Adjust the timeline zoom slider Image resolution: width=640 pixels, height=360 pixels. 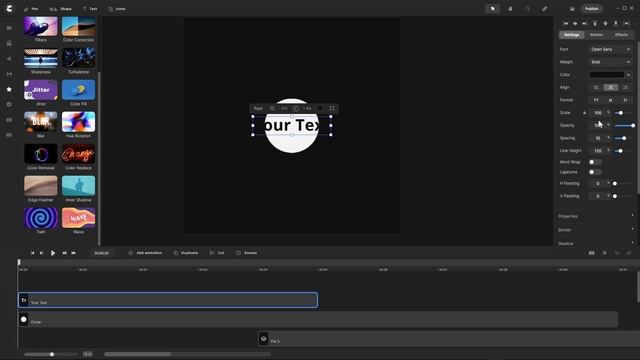click(52, 354)
